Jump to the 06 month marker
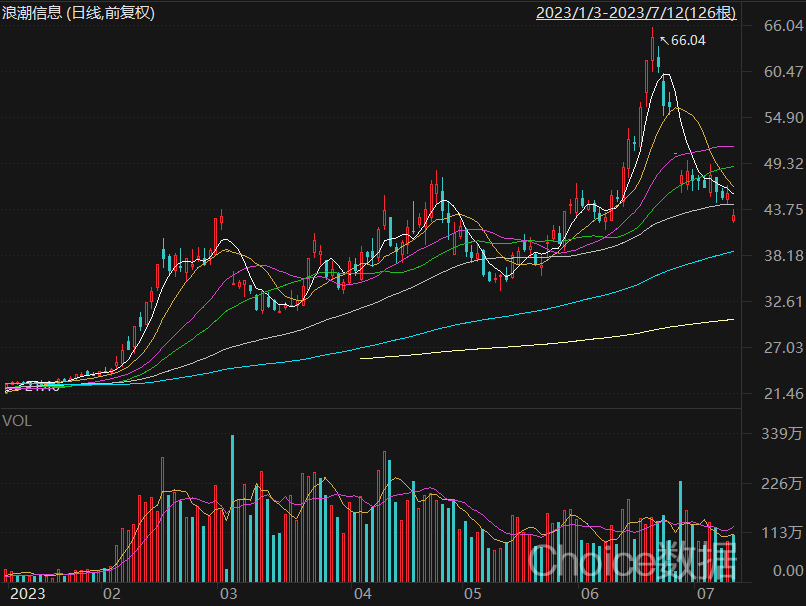806x606 pixels. tap(590, 594)
